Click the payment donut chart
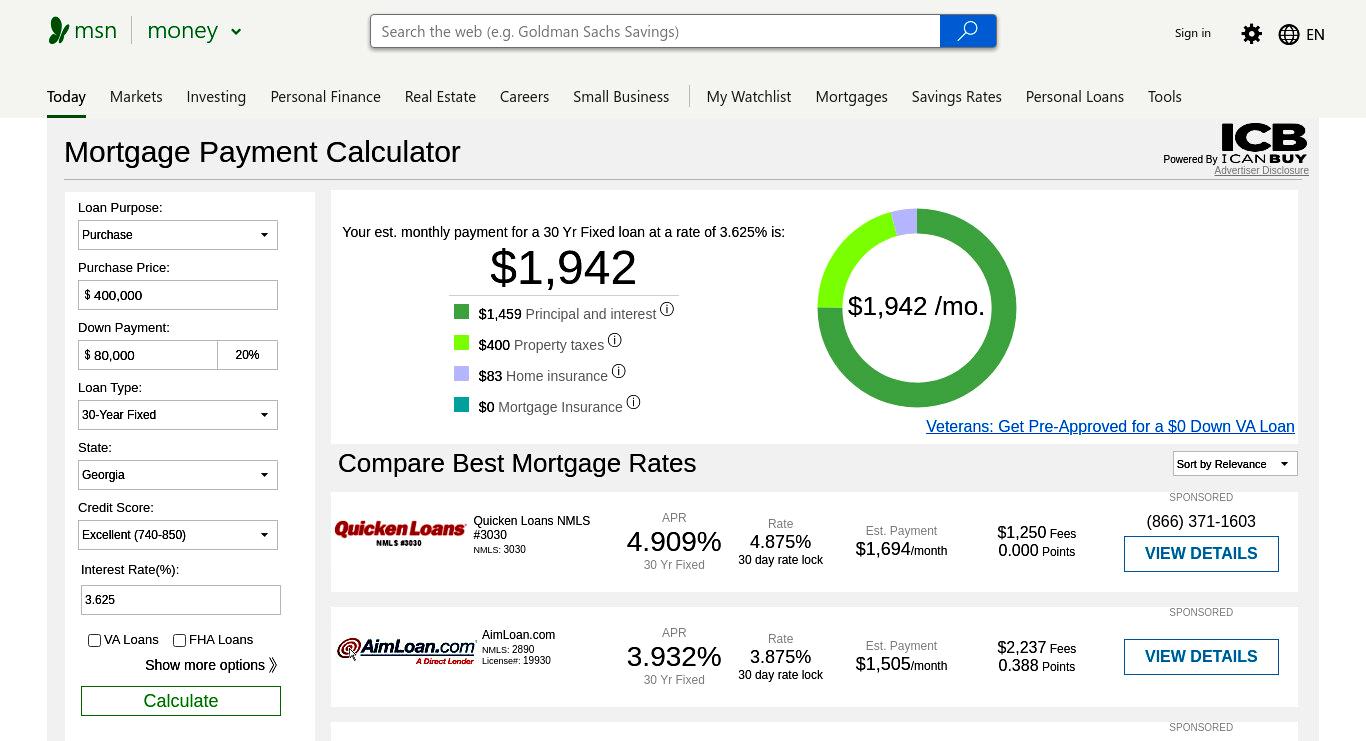 [917, 308]
